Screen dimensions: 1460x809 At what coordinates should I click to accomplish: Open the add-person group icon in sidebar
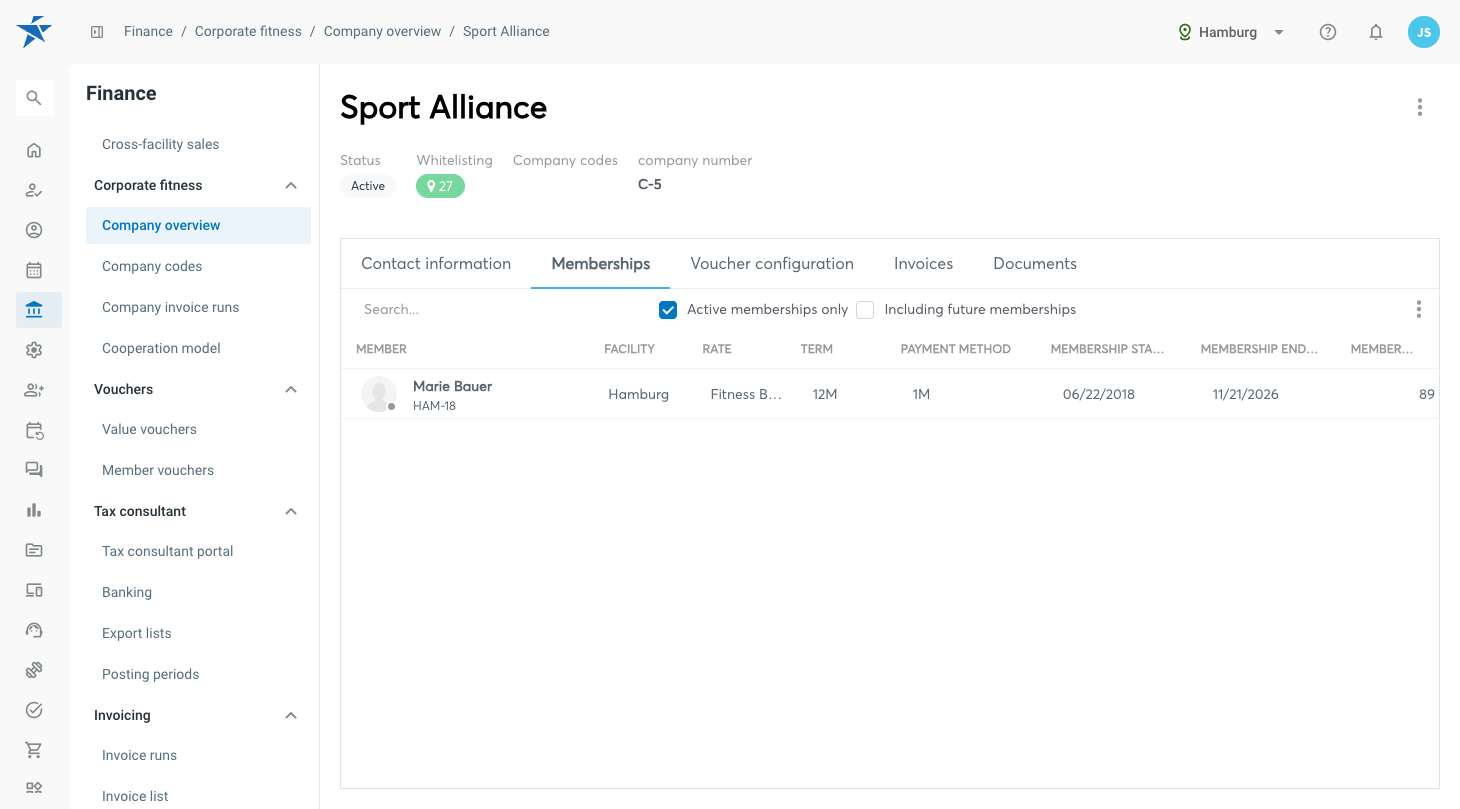tap(34, 390)
